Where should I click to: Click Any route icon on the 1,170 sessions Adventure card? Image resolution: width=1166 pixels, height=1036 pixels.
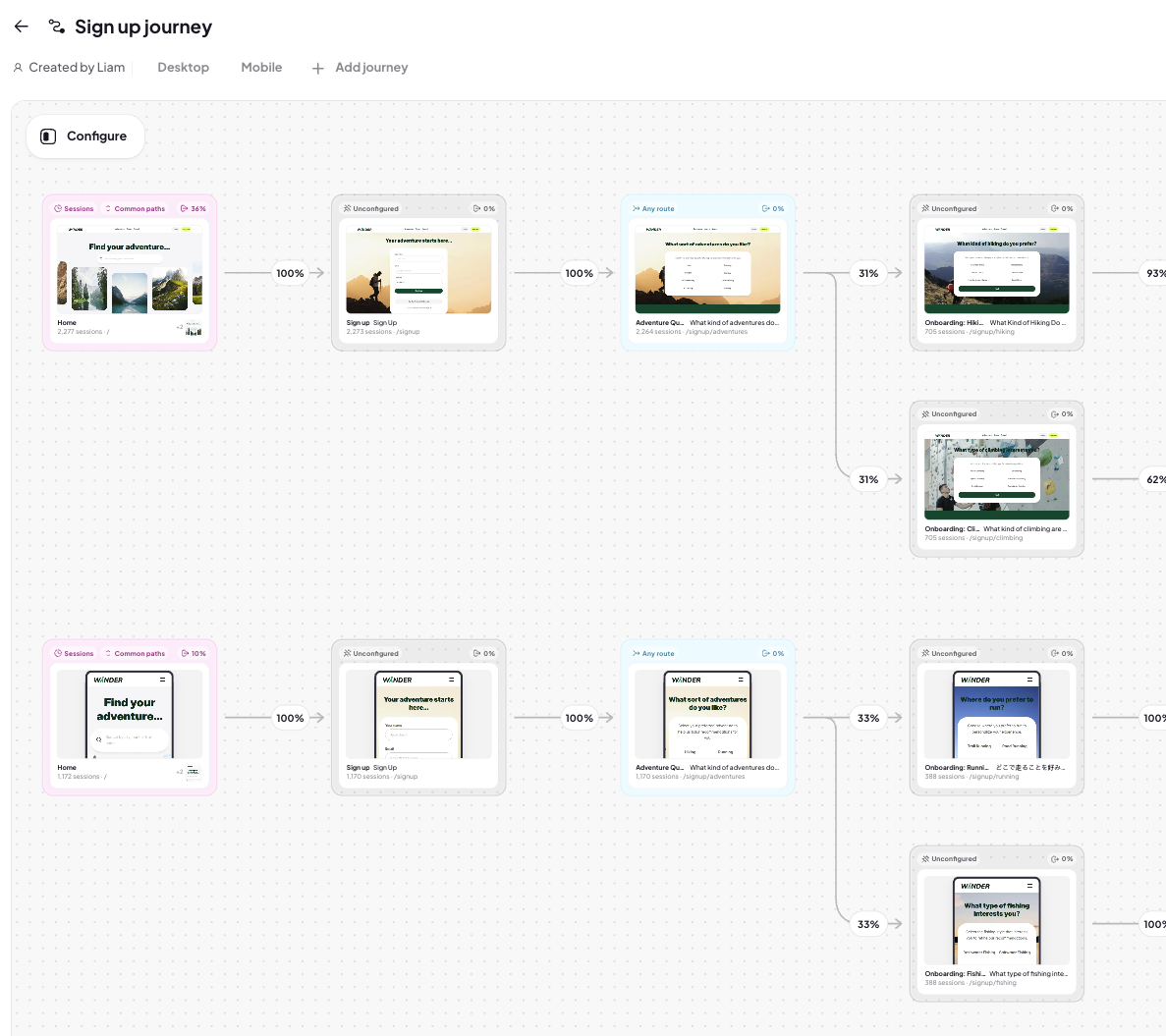(x=636, y=654)
